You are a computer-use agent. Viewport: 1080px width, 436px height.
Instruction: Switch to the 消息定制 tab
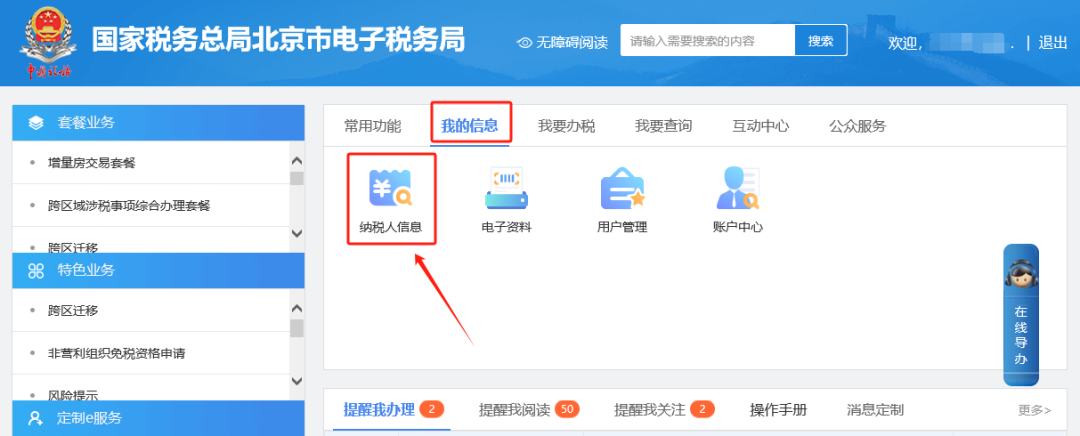875,410
